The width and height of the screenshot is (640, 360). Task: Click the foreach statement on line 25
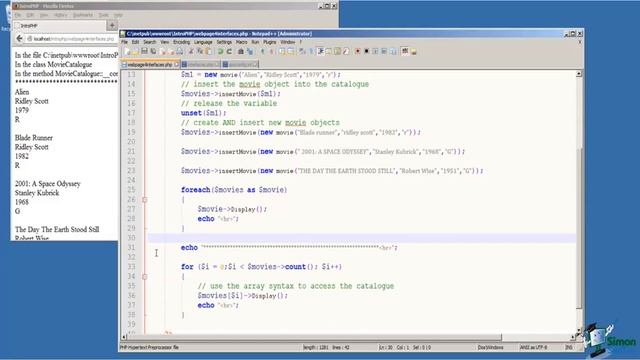tap(234, 190)
